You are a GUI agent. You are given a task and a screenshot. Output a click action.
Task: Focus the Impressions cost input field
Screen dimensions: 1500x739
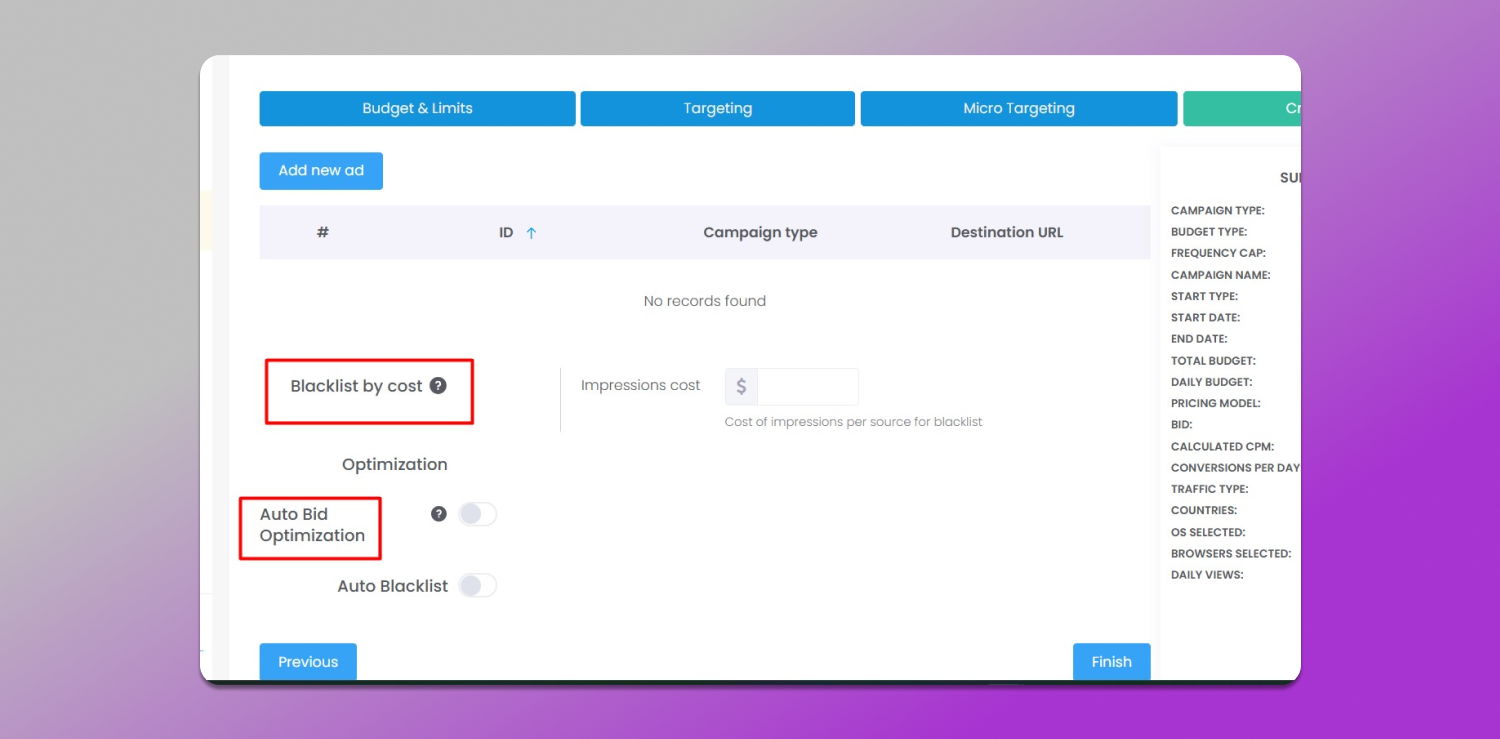coord(807,387)
